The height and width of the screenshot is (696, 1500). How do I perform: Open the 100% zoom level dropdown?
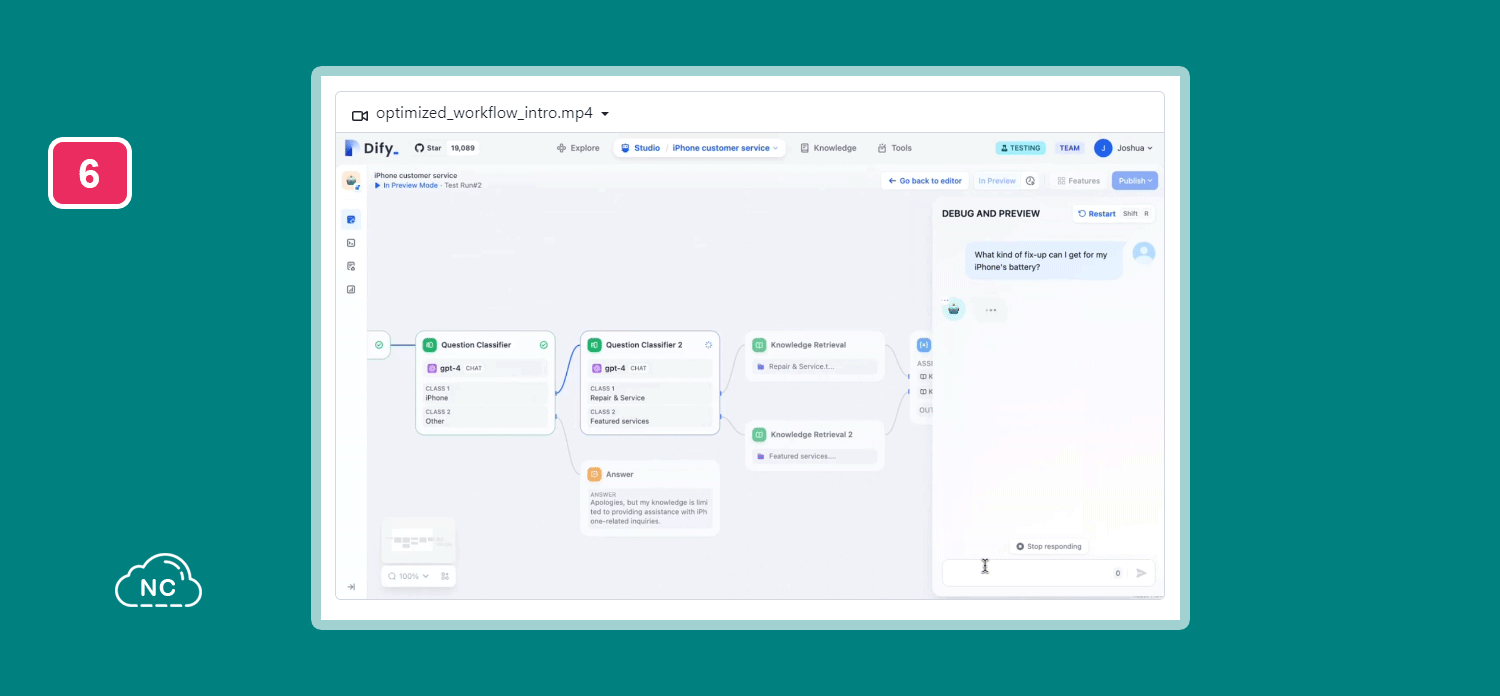408,576
